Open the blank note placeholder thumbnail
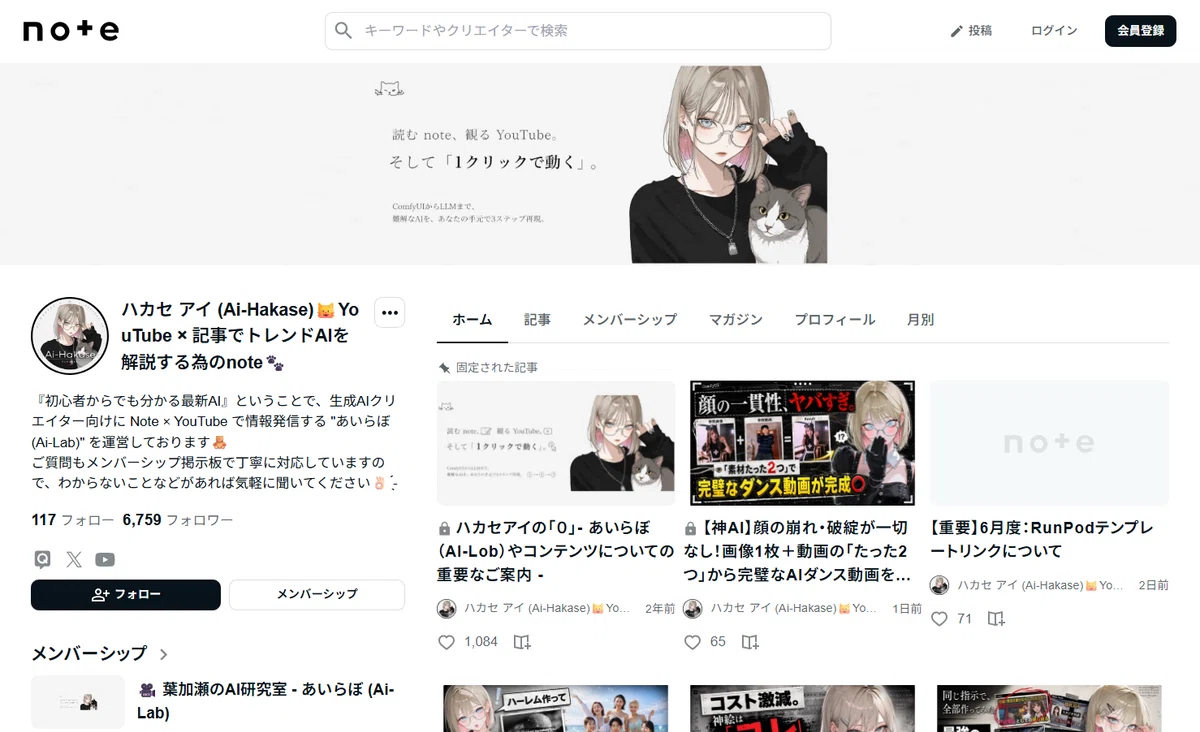The height and width of the screenshot is (732, 1200). 1049,443
